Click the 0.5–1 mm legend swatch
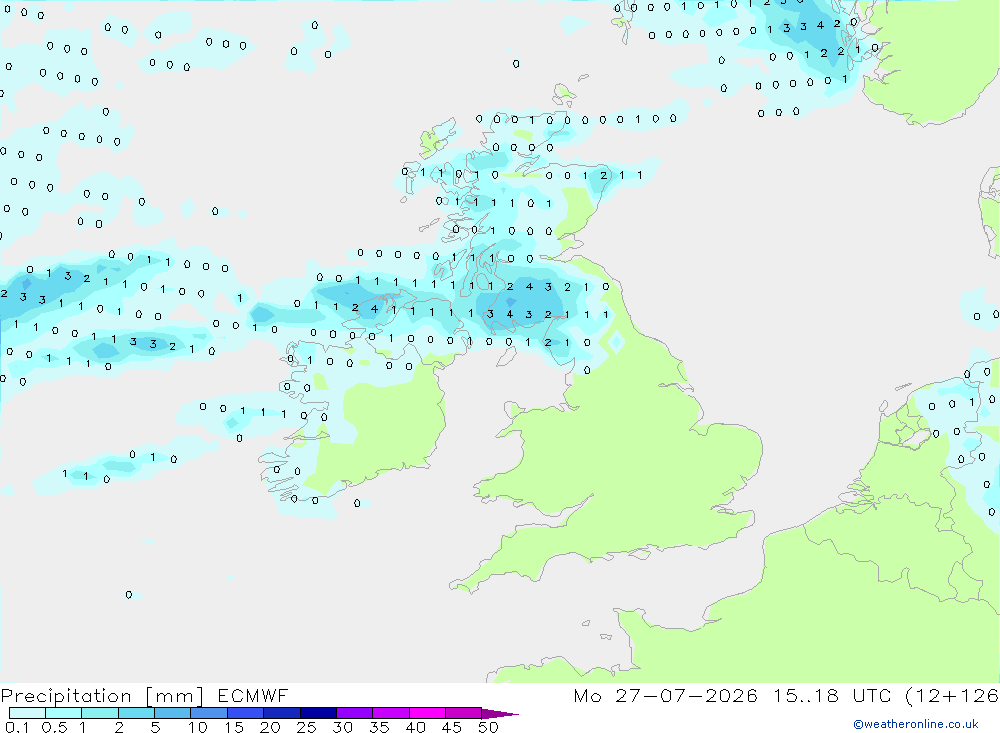 pyautogui.click(x=63, y=713)
